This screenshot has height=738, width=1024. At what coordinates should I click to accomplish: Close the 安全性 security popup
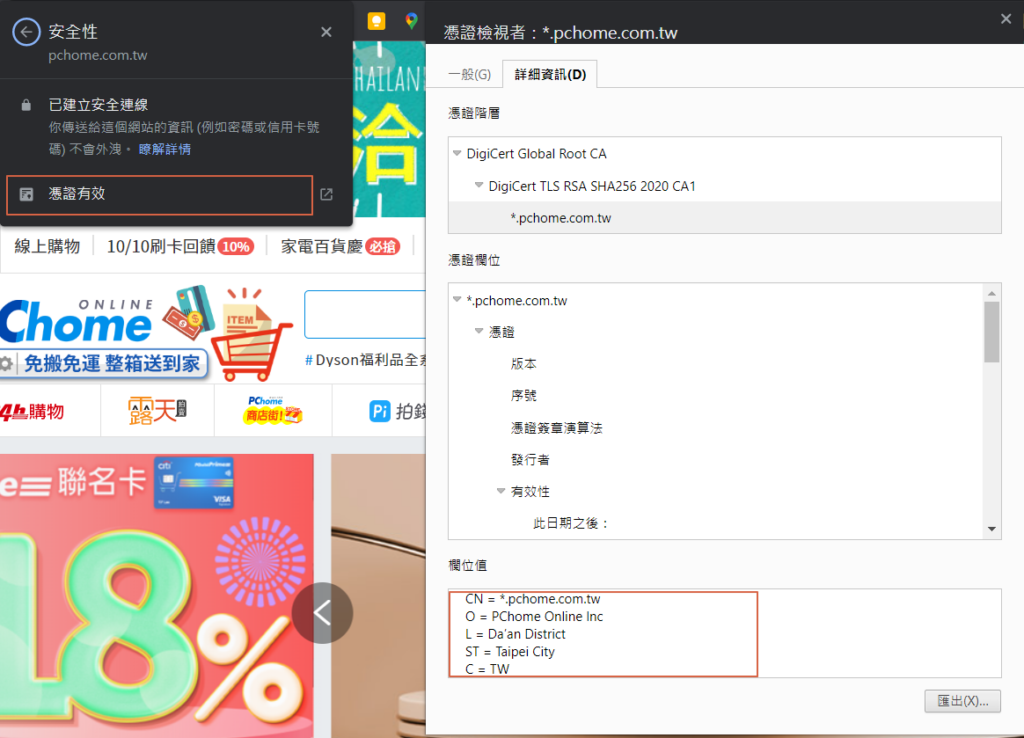pyautogui.click(x=327, y=32)
